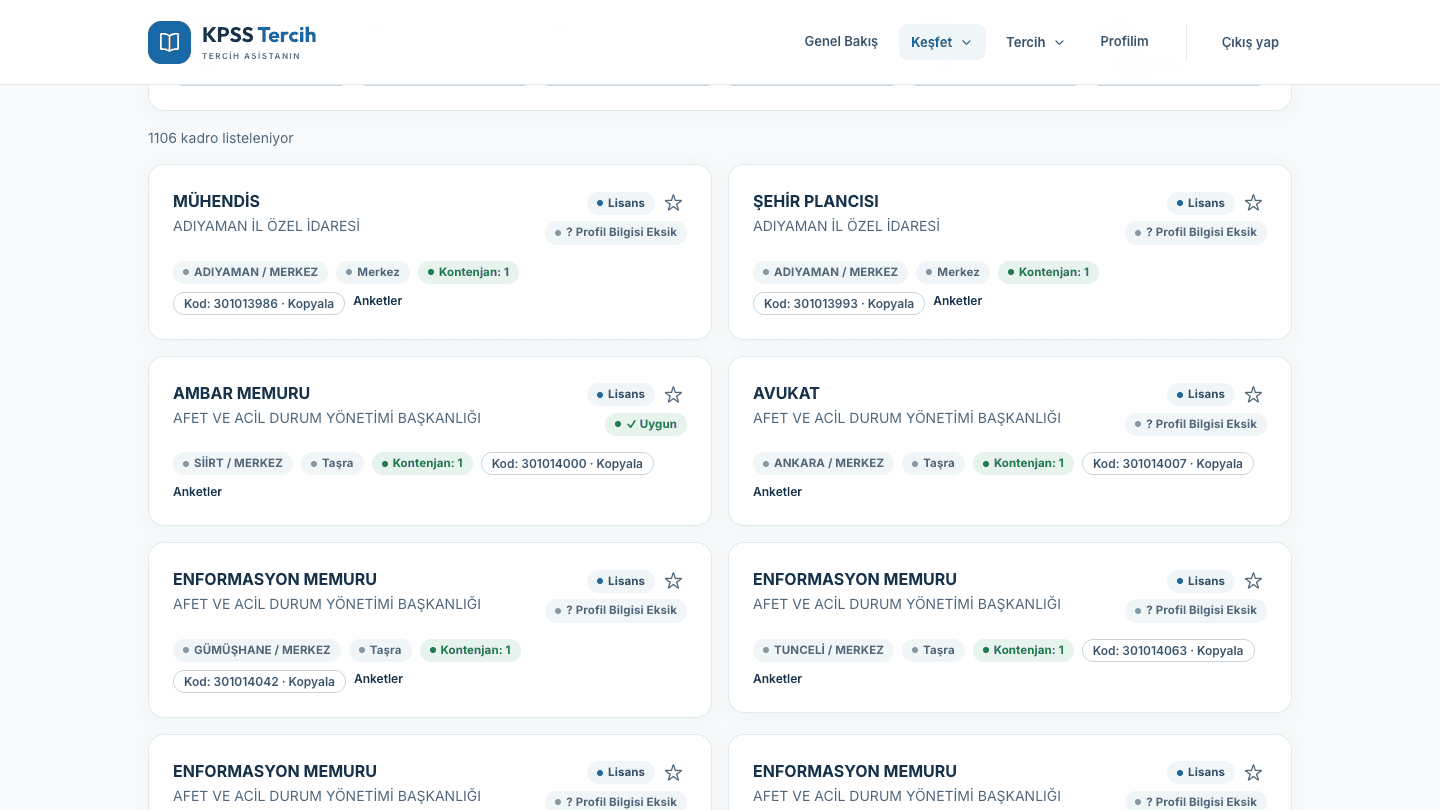Screen dimensions: 1440x810
Task: Copy code 301014042 Kopyala button
Action: (259, 681)
